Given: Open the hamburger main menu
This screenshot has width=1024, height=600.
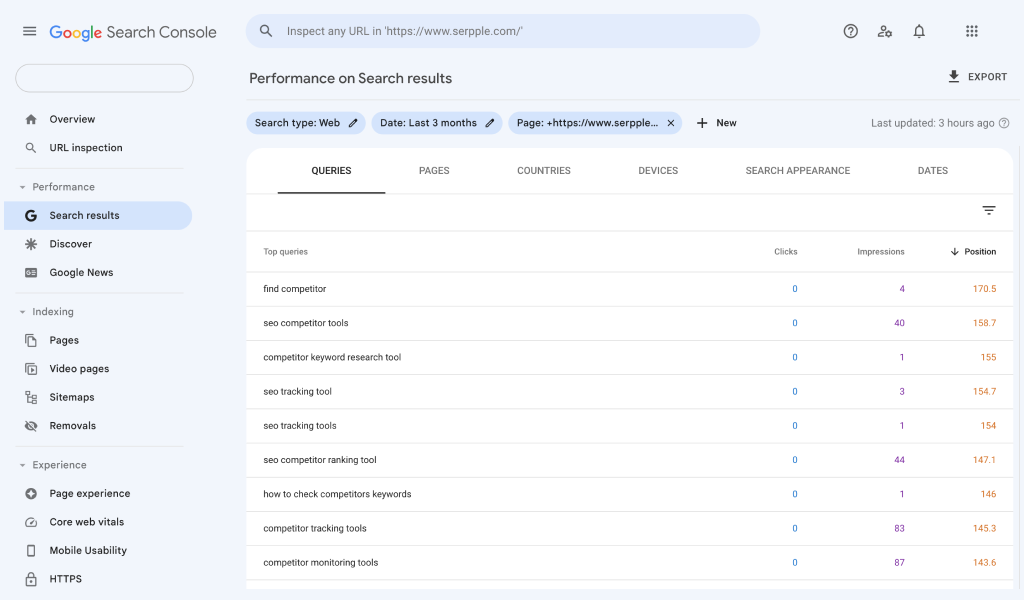Looking at the screenshot, I should pos(29,31).
